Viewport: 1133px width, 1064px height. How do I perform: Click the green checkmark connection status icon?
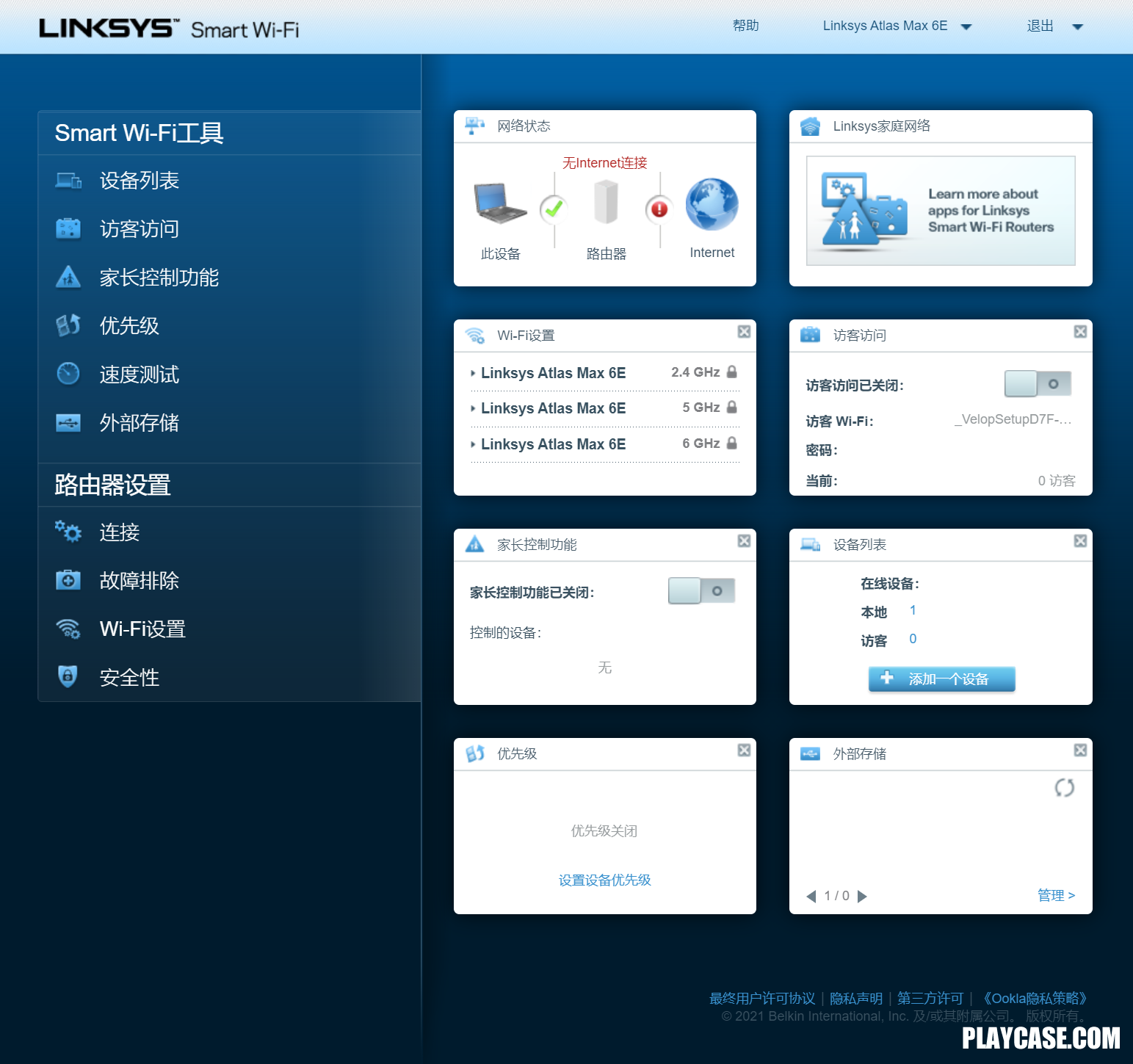554,209
